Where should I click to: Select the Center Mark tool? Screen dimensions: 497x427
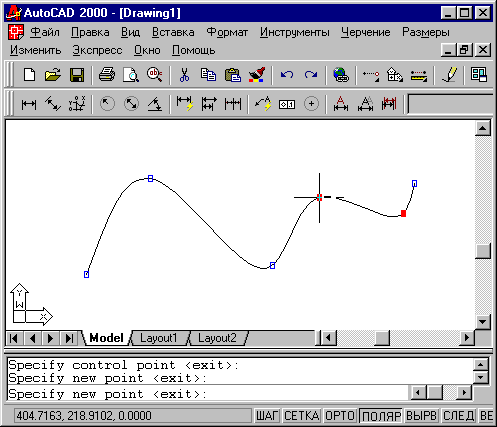coord(311,104)
